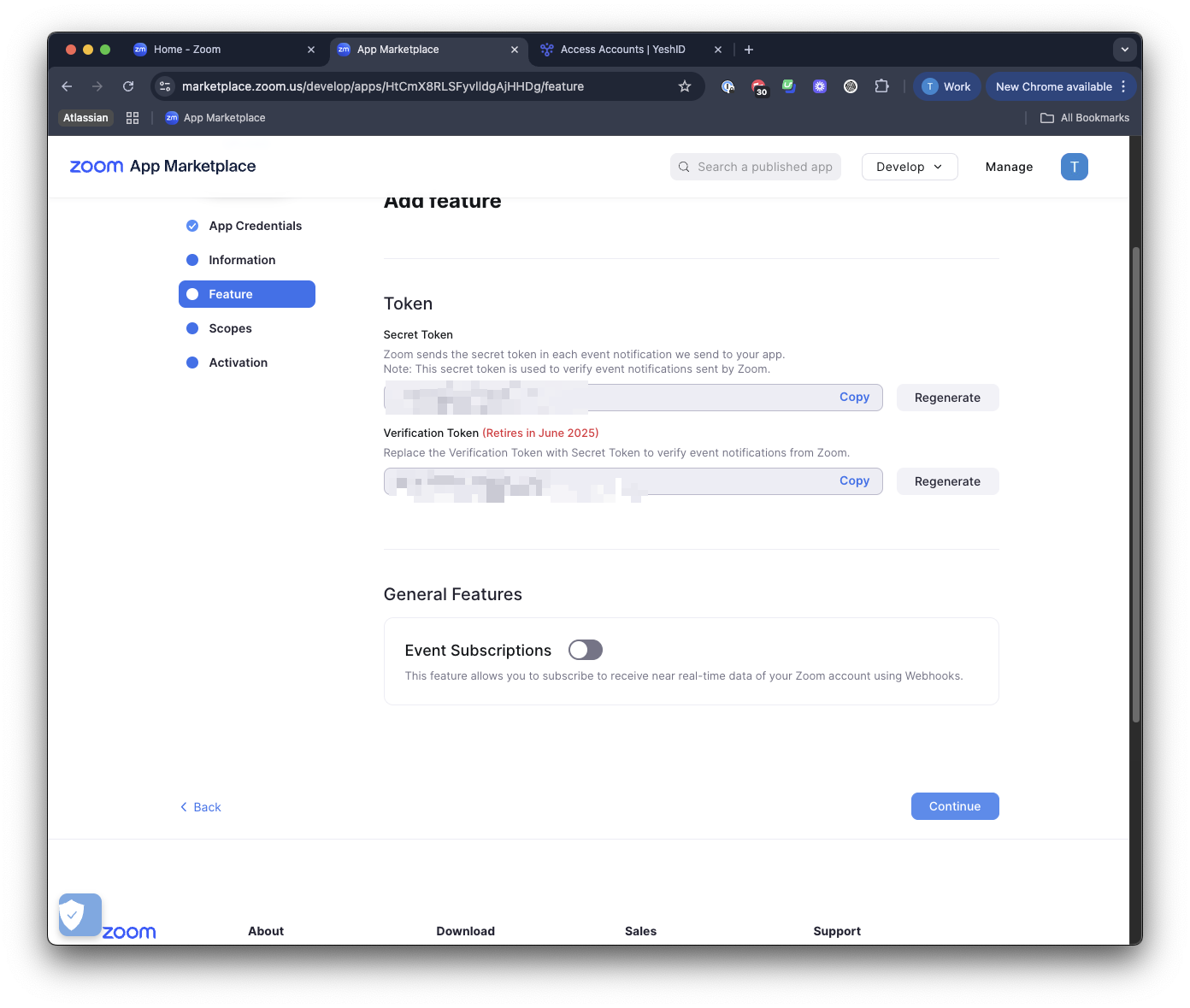This screenshot has height=1008, width=1190.
Task: Close the App Marketplace tab
Action: (x=515, y=50)
